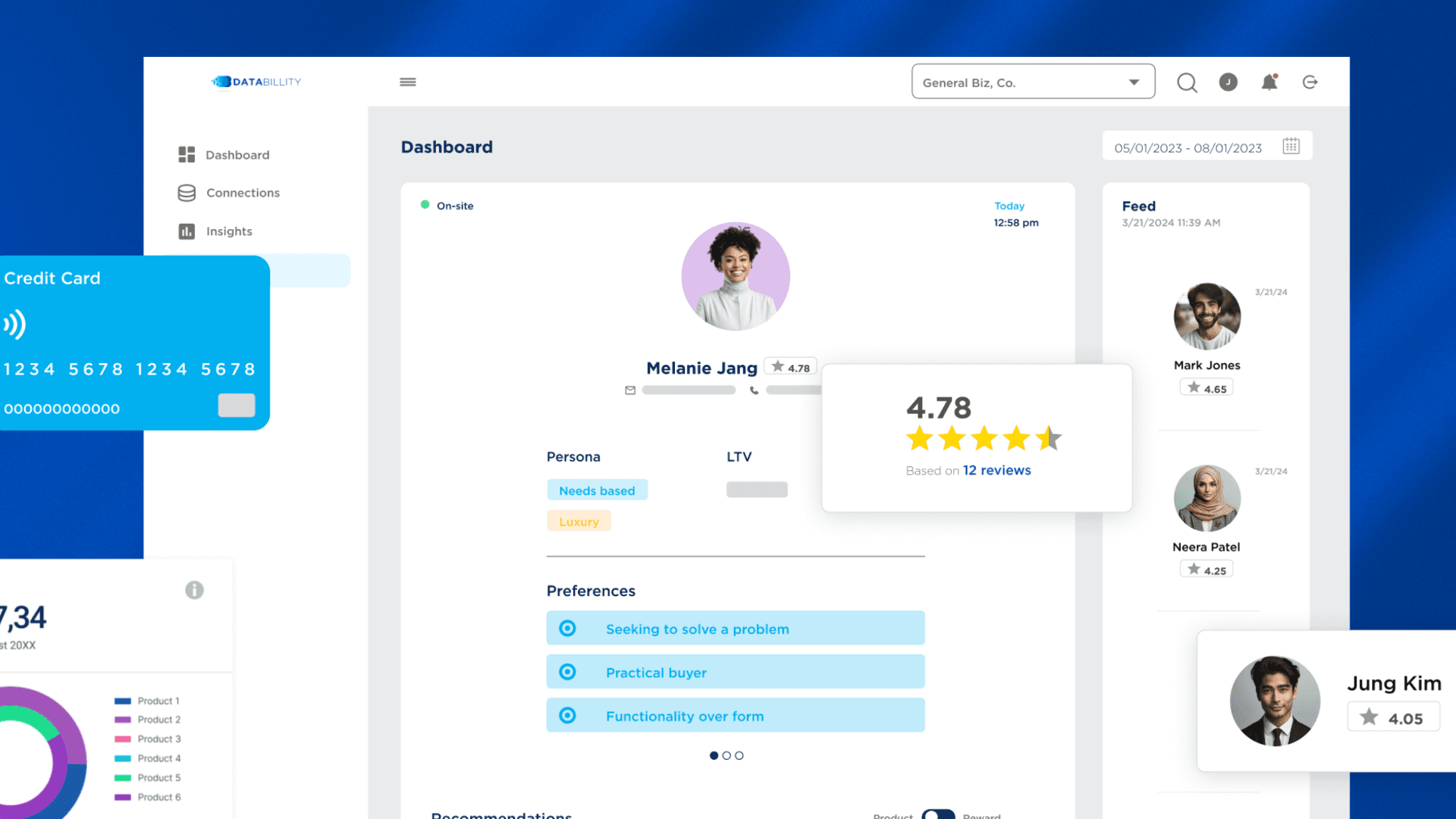Click the Product 5 legend color swatch
The width and height of the screenshot is (1456, 819).
click(x=123, y=777)
